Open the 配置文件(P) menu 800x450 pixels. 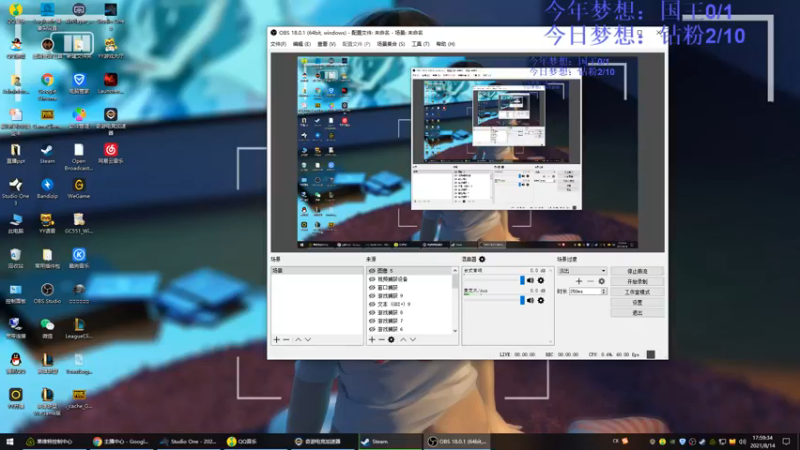tap(356, 44)
